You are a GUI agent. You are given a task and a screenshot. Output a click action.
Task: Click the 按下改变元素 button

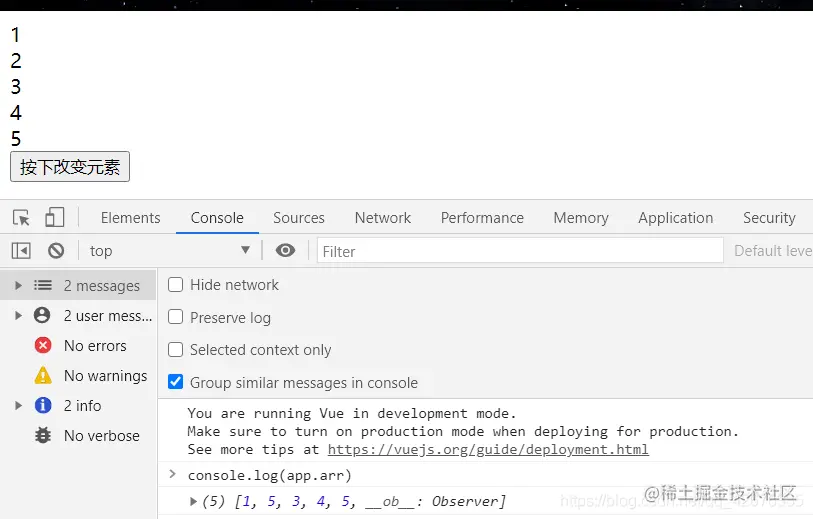(70, 166)
